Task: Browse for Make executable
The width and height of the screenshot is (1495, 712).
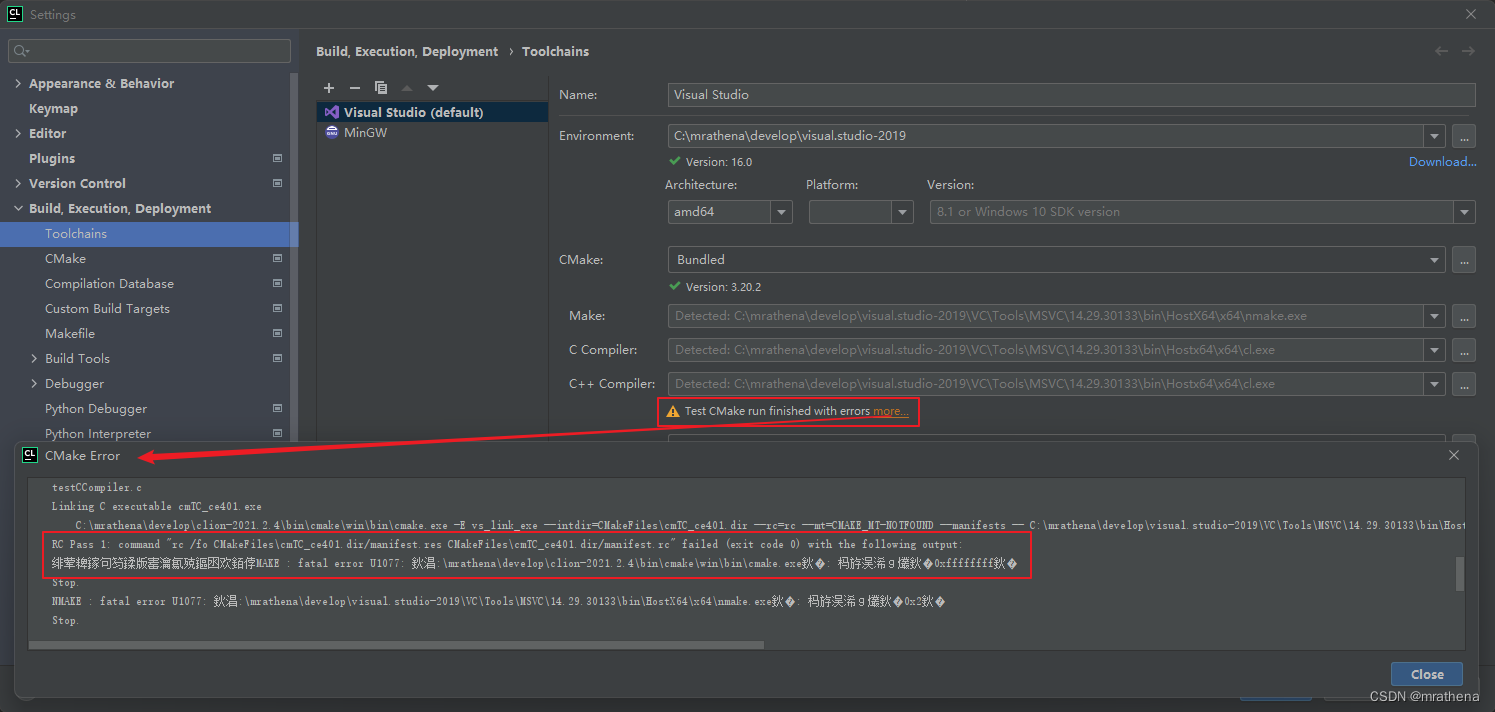Action: click(x=1464, y=316)
